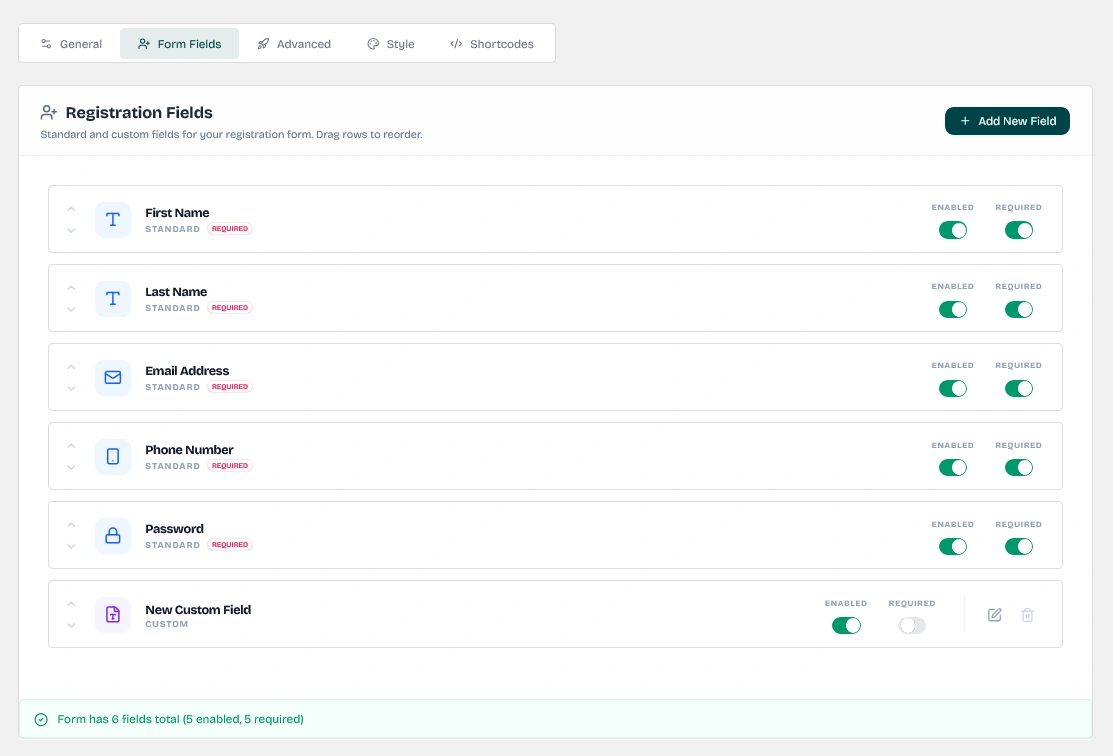The height and width of the screenshot is (756, 1113).
Task: Switch off Email Address Required toggle
Action: coord(1019,388)
